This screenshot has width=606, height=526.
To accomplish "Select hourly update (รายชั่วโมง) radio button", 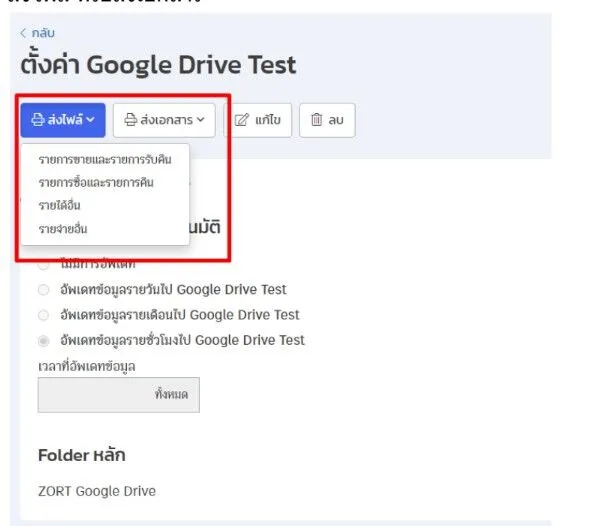I will point(43,340).
